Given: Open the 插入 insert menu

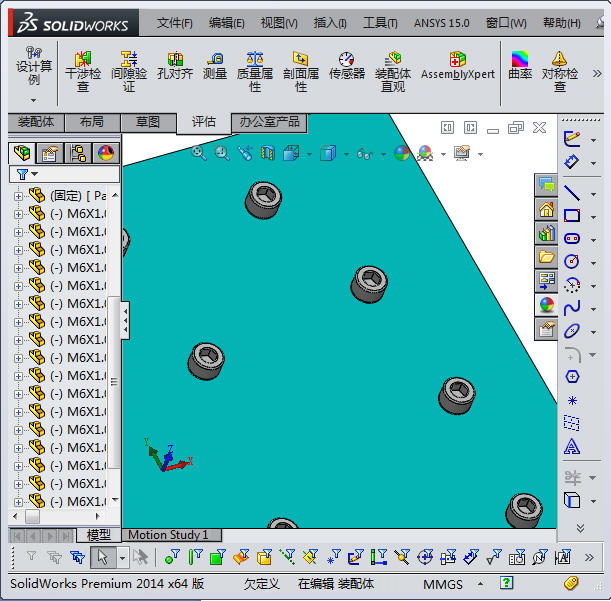Looking at the screenshot, I should click(x=329, y=22).
